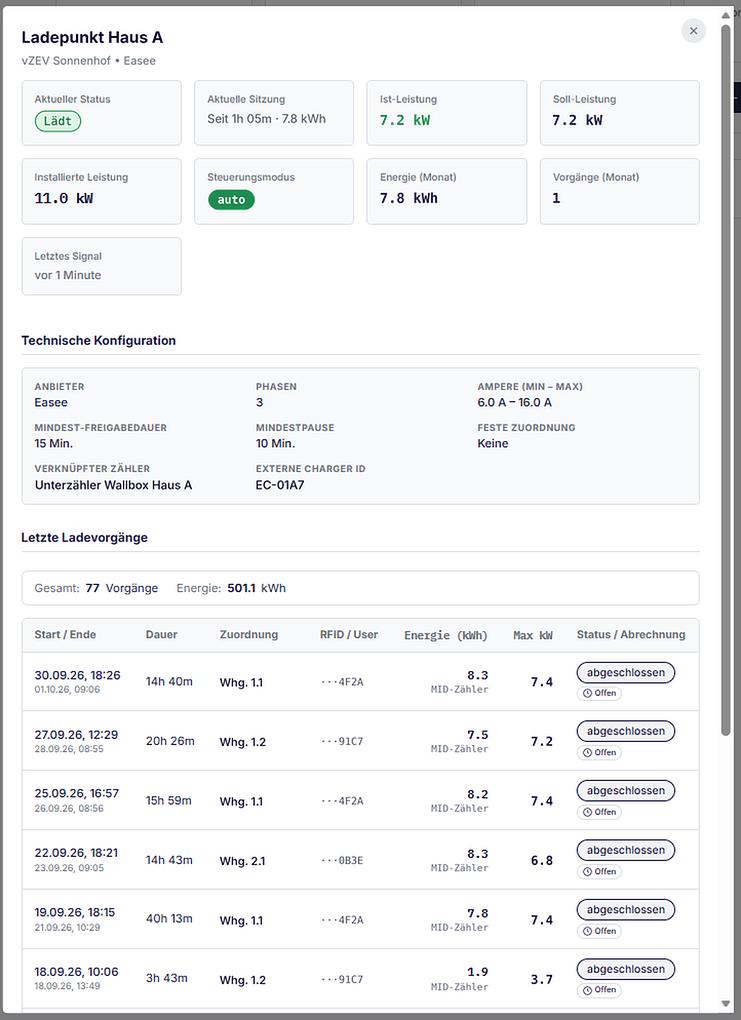The height and width of the screenshot is (1020, 741).
Task: Click total energy '501.1 kWh'
Action: [x=256, y=588]
